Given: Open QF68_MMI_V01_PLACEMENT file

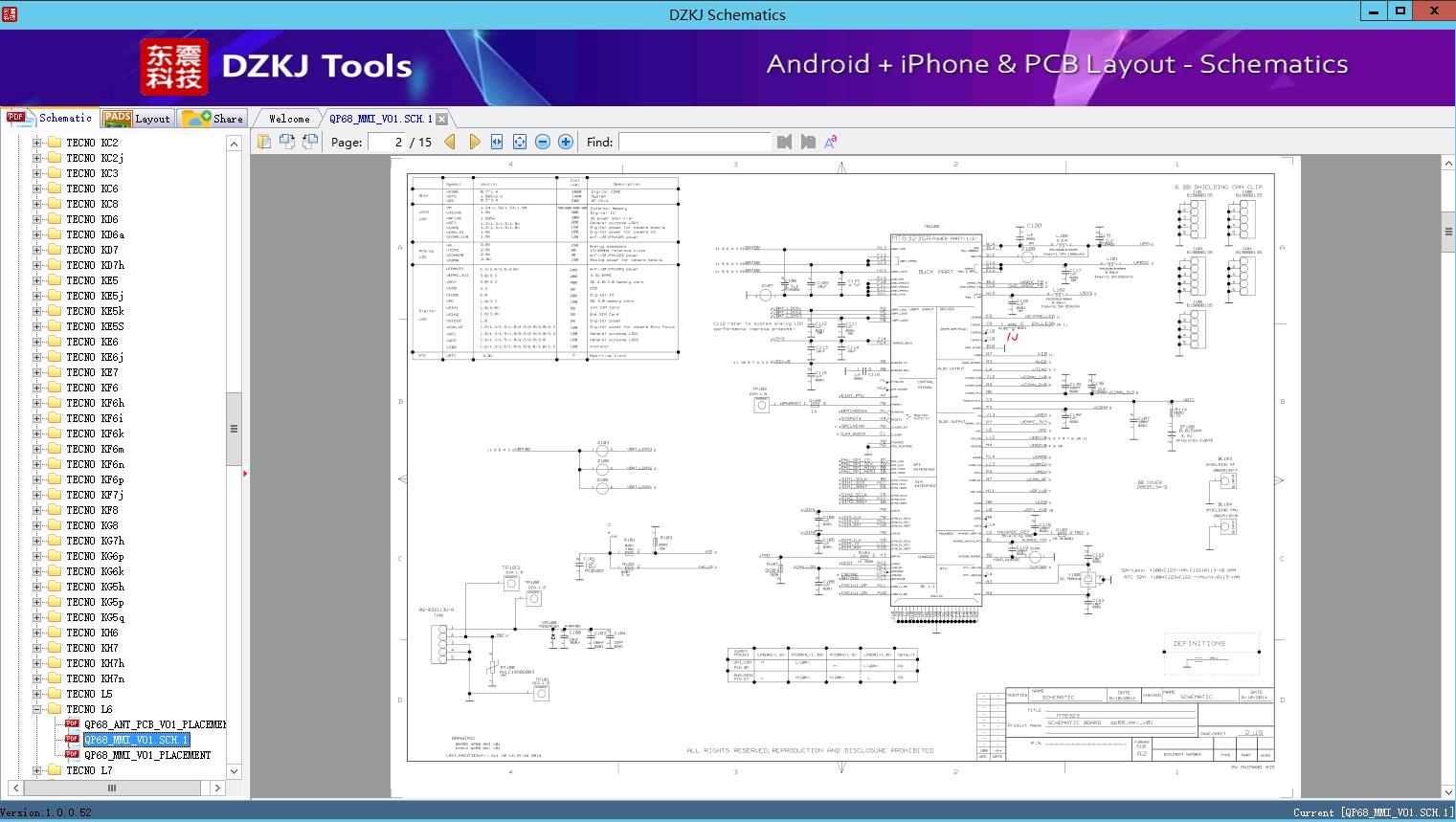Looking at the screenshot, I should (146, 755).
